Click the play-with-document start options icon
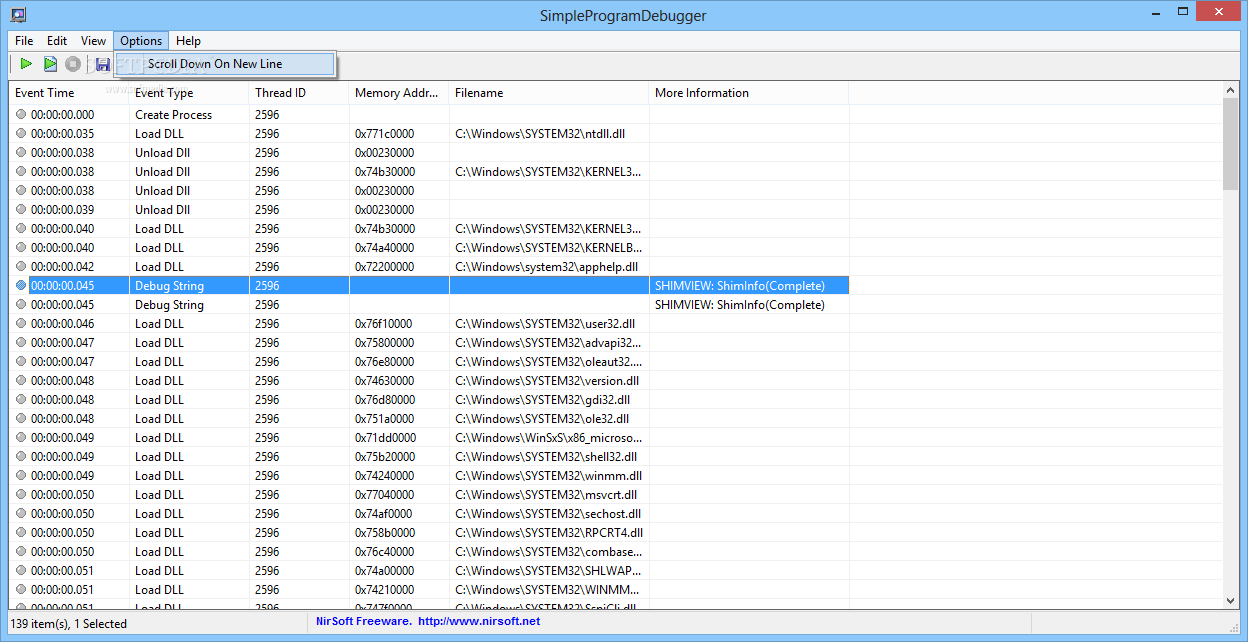1248x642 pixels. click(x=50, y=64)
